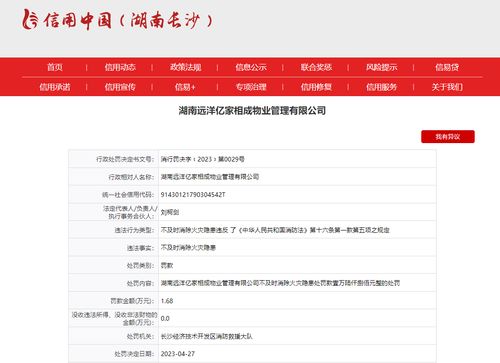Select credit code 91430121790304542T
500x363 pixels.
(x=193, y=195)
